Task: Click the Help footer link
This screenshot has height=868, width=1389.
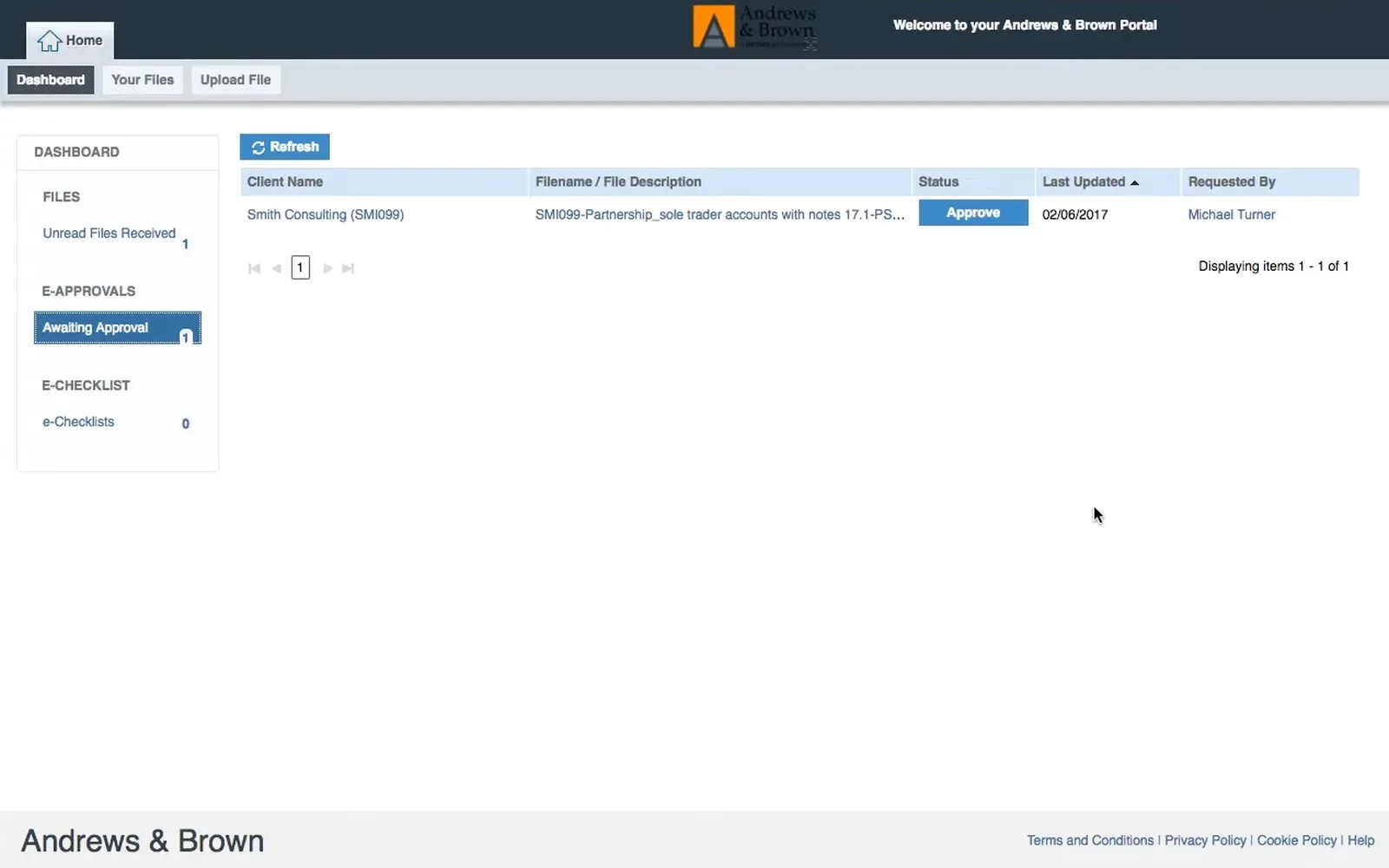Action: (1361, 840)
